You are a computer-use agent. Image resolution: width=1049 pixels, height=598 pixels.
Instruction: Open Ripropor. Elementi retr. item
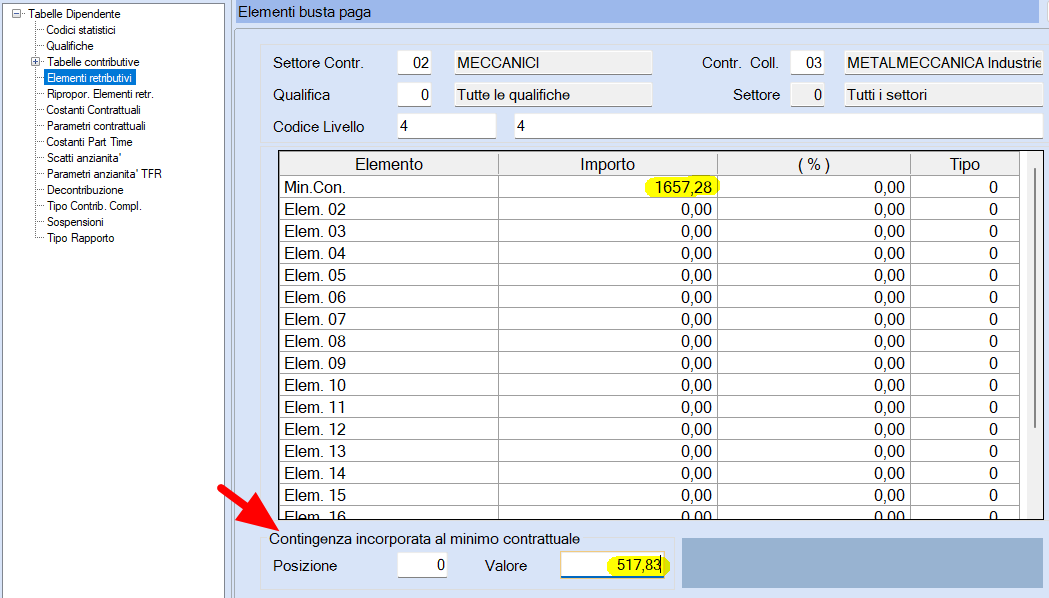[x=100, y=94]
